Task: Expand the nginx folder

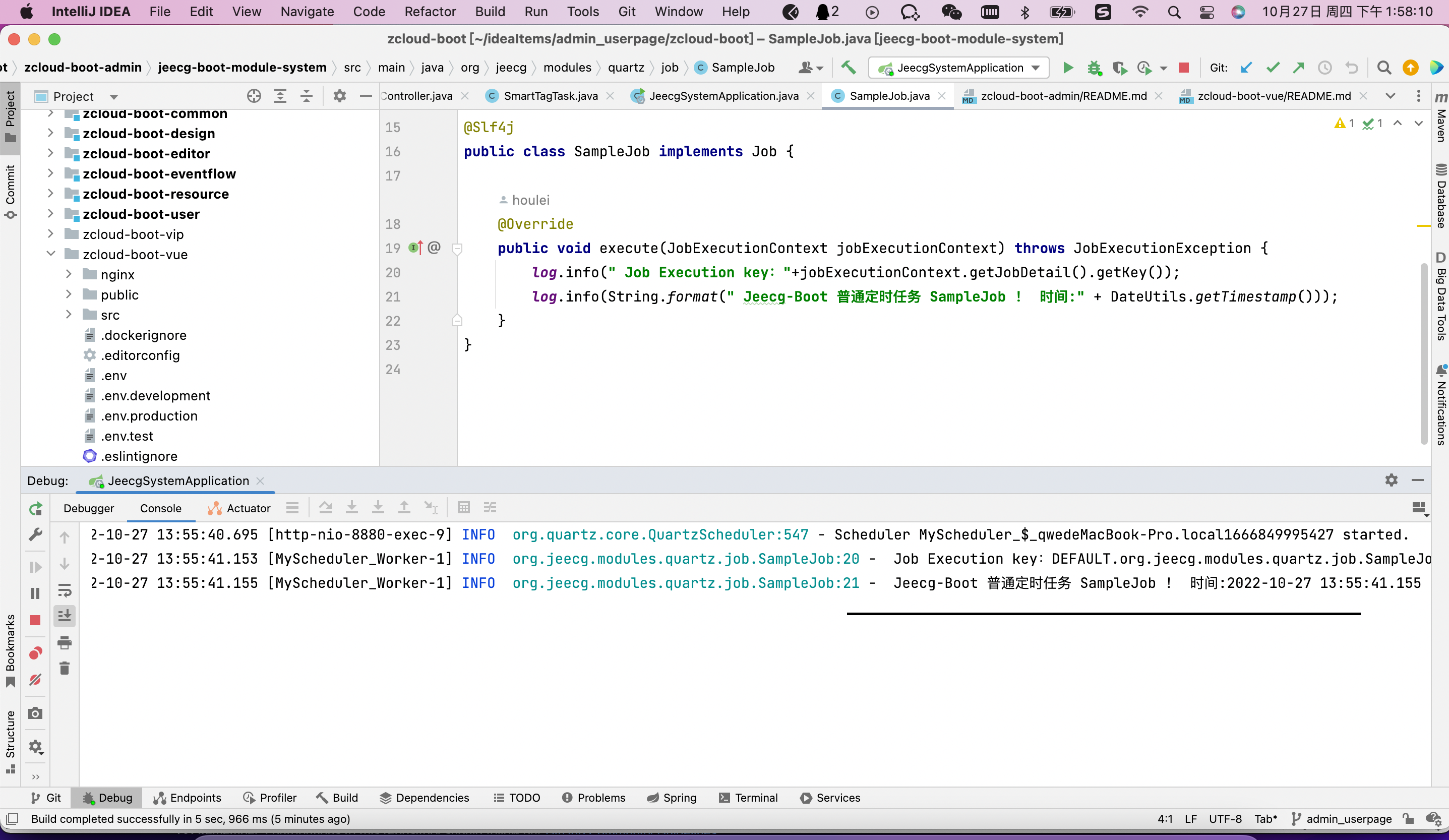Action: (69, 274)
